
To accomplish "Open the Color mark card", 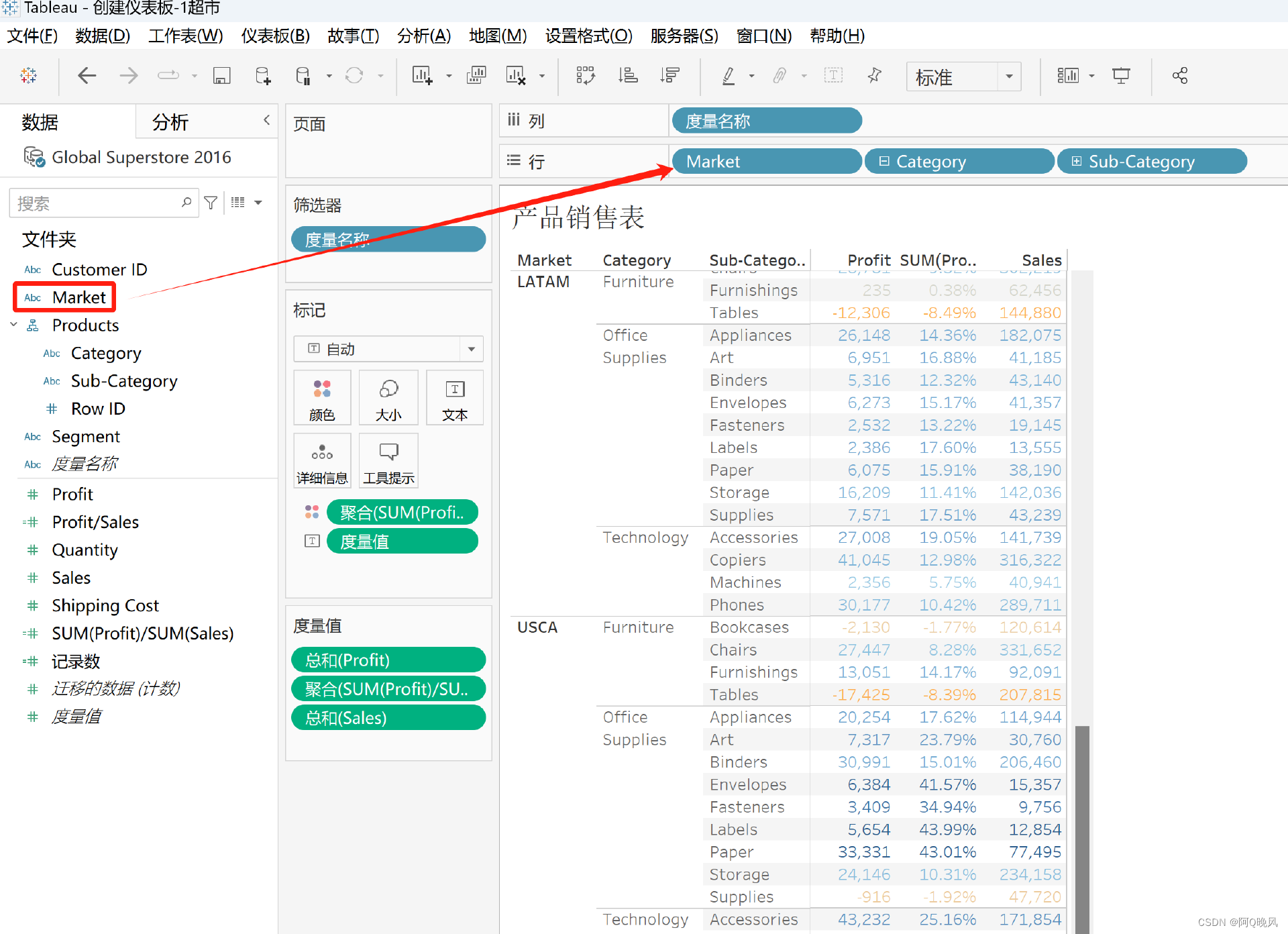I will click(322, 399).
